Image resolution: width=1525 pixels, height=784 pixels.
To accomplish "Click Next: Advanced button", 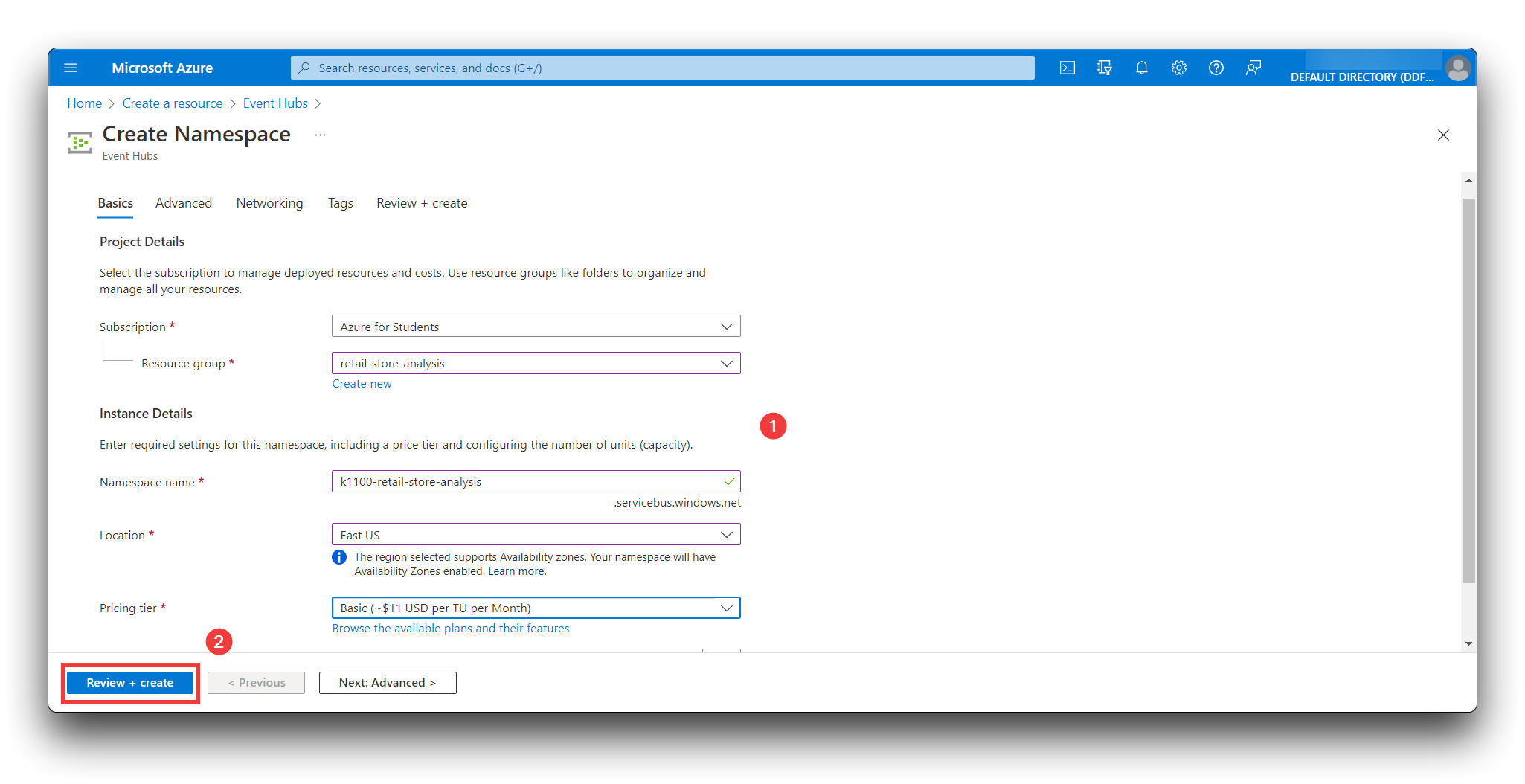I will pyautogui.click(x=388, y=683).
